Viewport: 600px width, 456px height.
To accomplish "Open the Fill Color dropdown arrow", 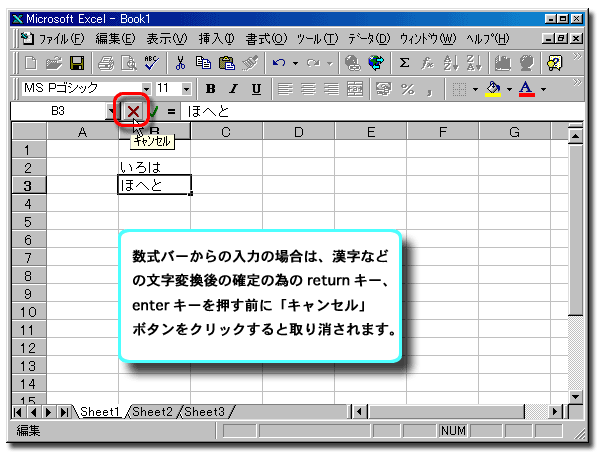I will (509, 90).
